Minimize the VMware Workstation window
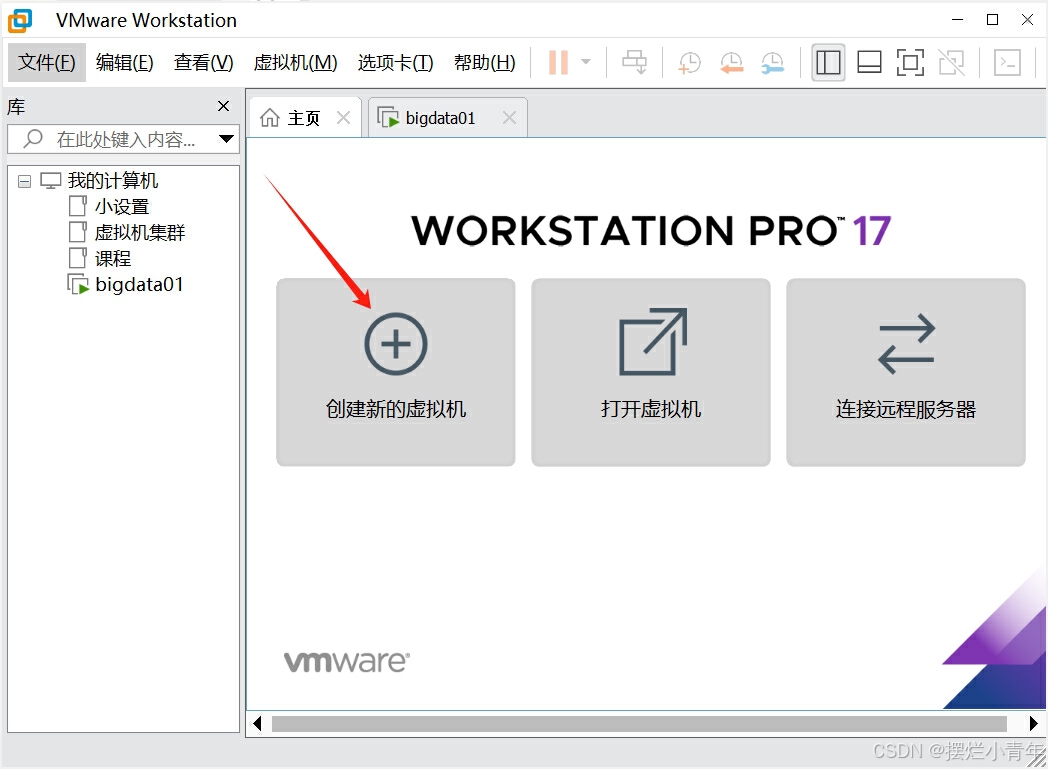1048x769 pixels. [958, 20]
